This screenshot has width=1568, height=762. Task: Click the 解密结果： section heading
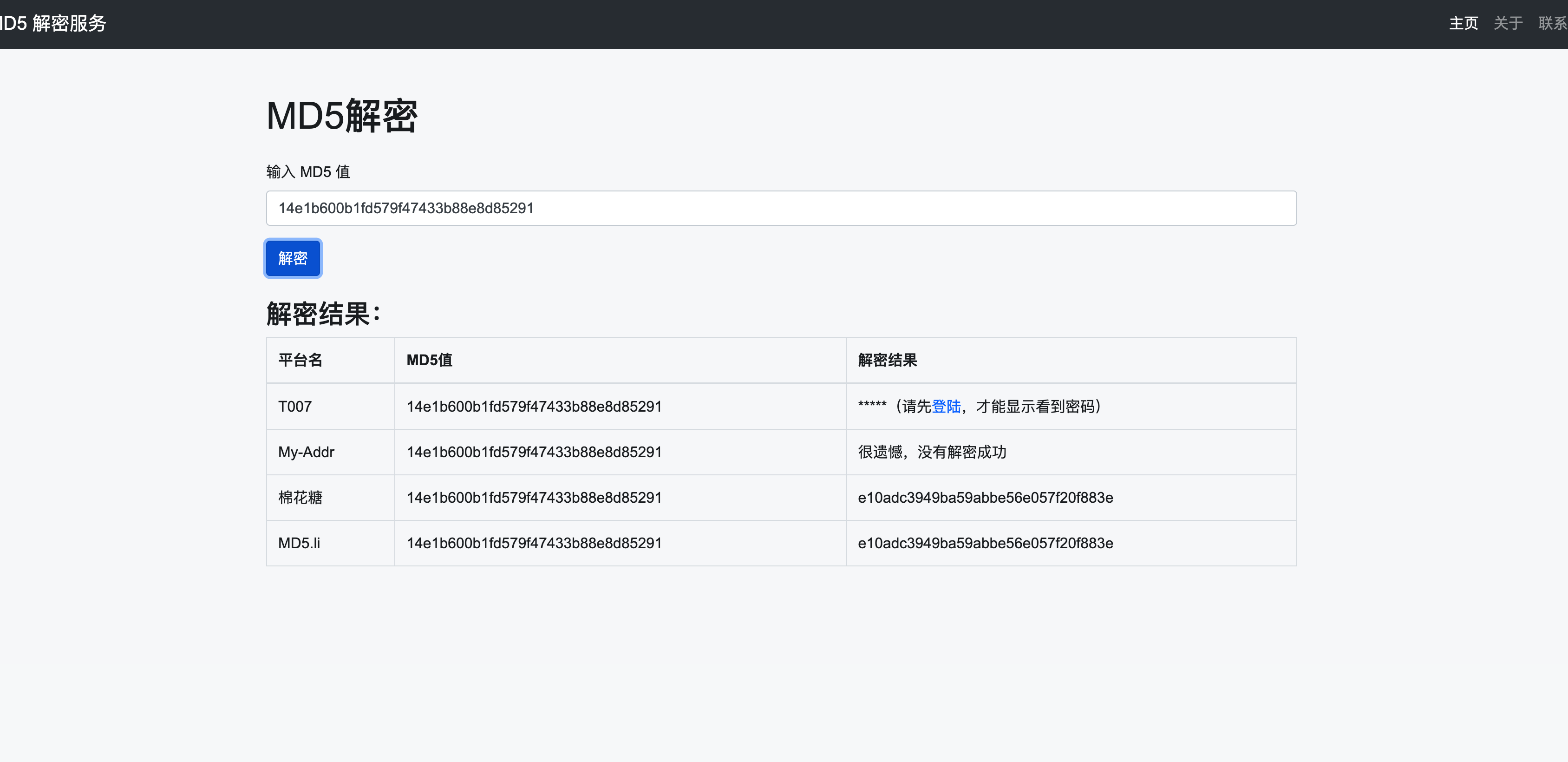pos(323,314)
